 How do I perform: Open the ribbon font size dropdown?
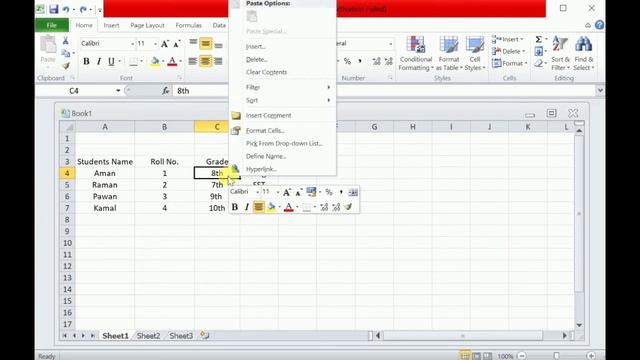pyautogui.click(x=156, y=44)
